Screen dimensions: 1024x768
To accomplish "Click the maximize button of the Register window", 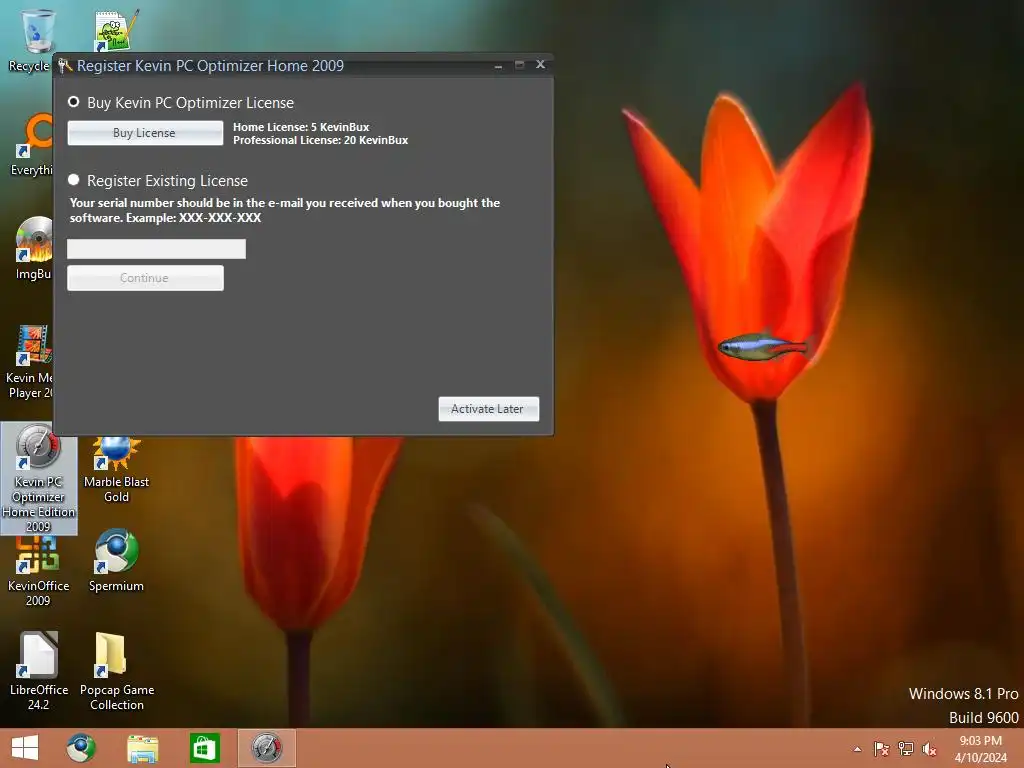I will point(519,65).
